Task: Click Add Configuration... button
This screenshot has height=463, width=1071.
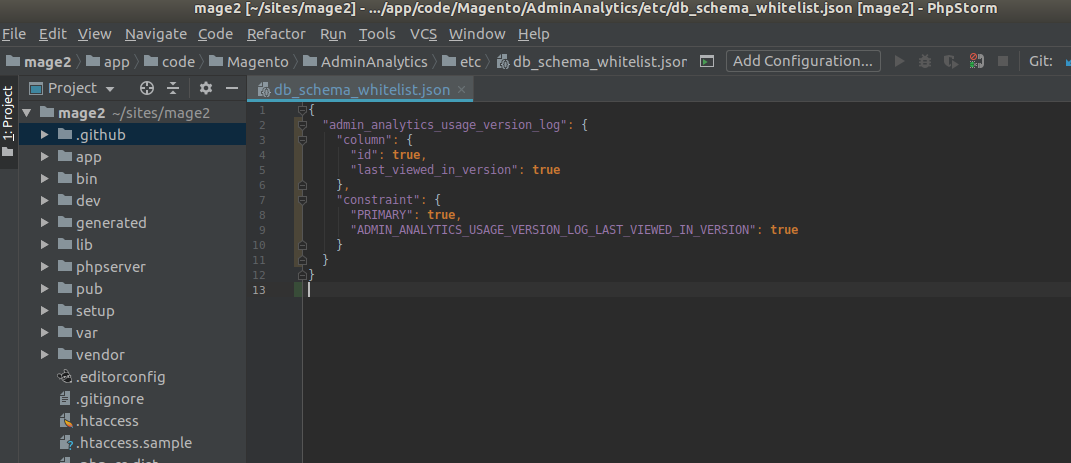Action: click(x=803, y=61)
